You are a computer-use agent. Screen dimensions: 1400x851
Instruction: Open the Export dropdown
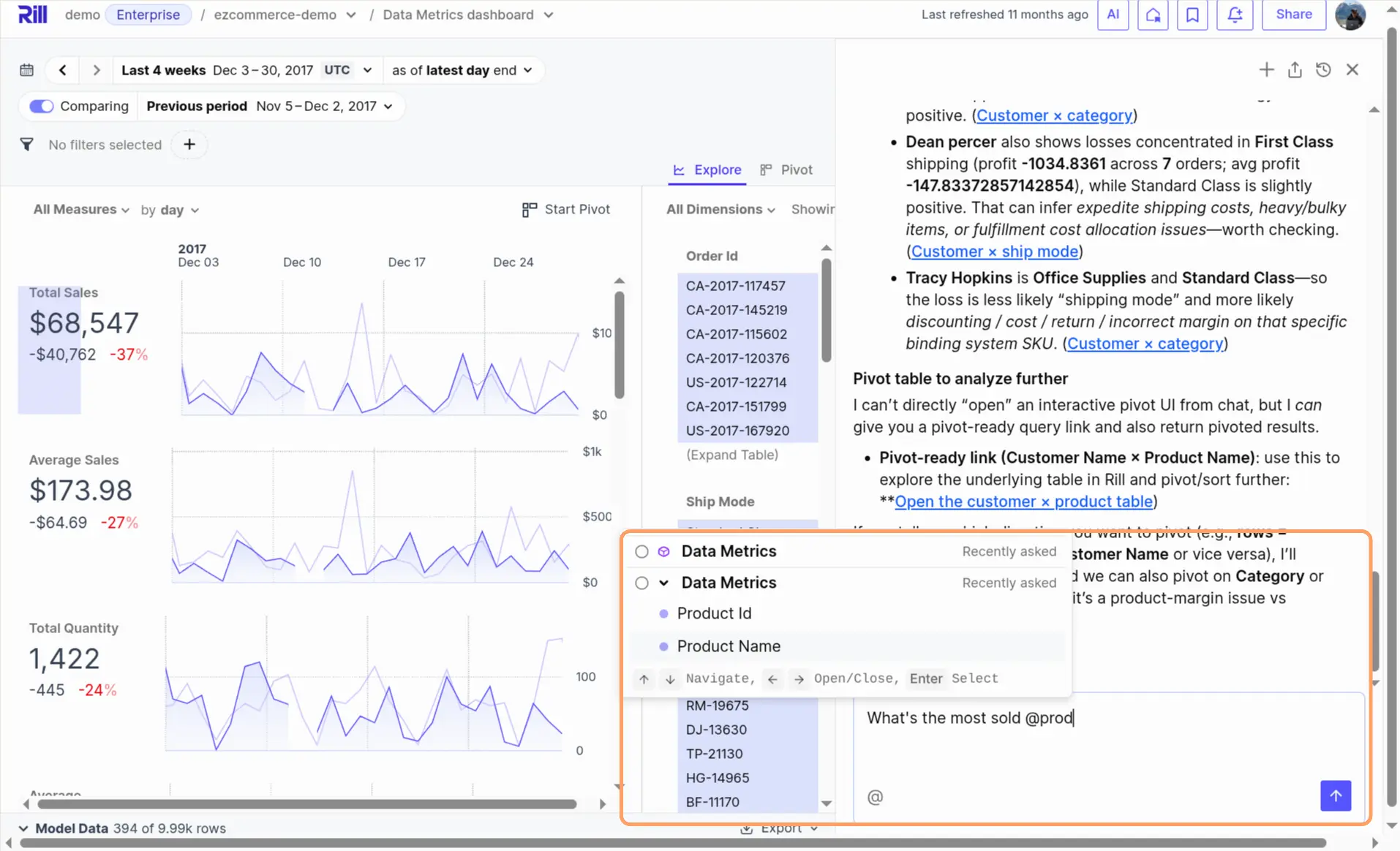coord(780,830)
